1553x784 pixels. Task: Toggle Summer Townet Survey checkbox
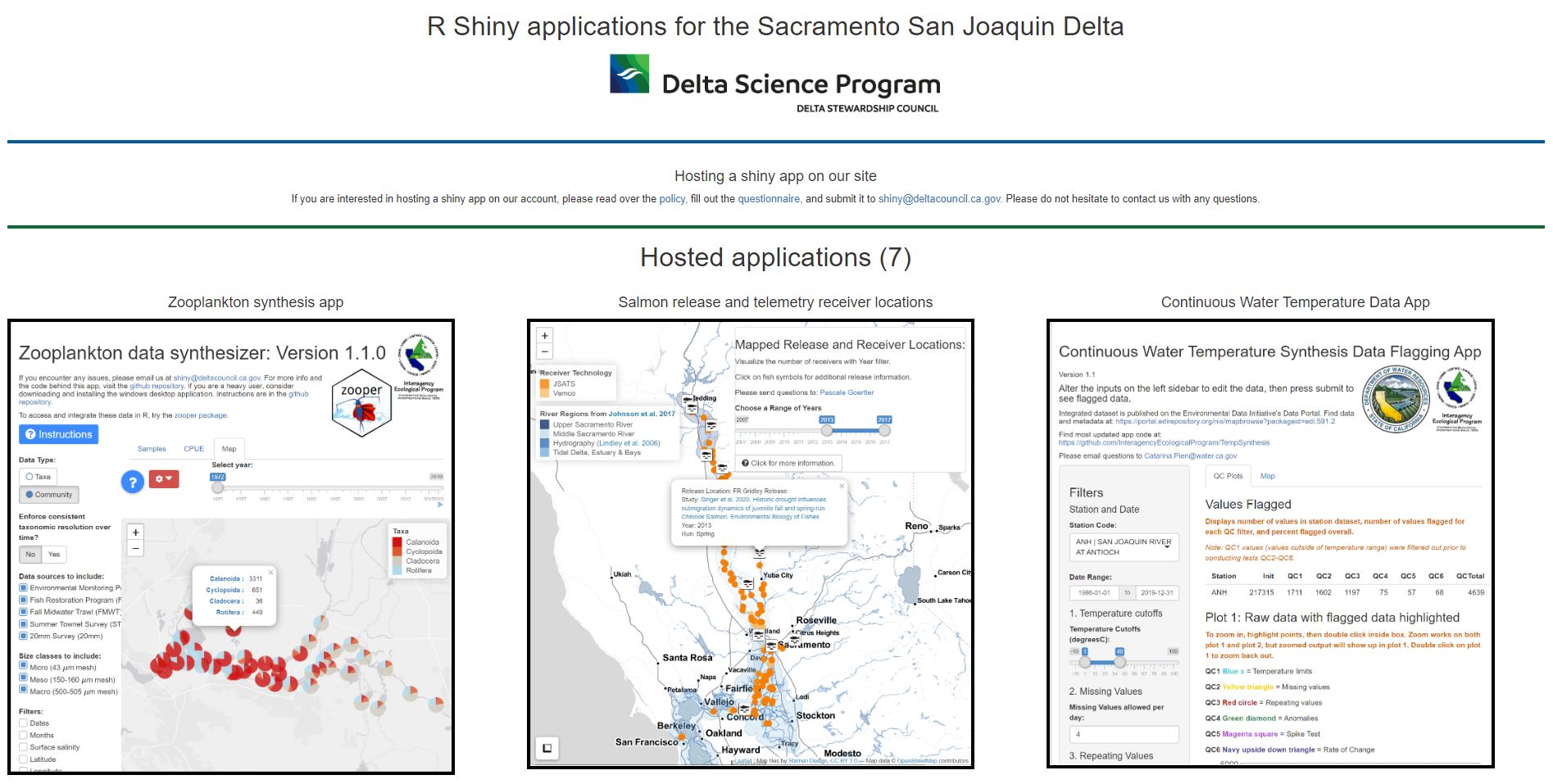24,624
